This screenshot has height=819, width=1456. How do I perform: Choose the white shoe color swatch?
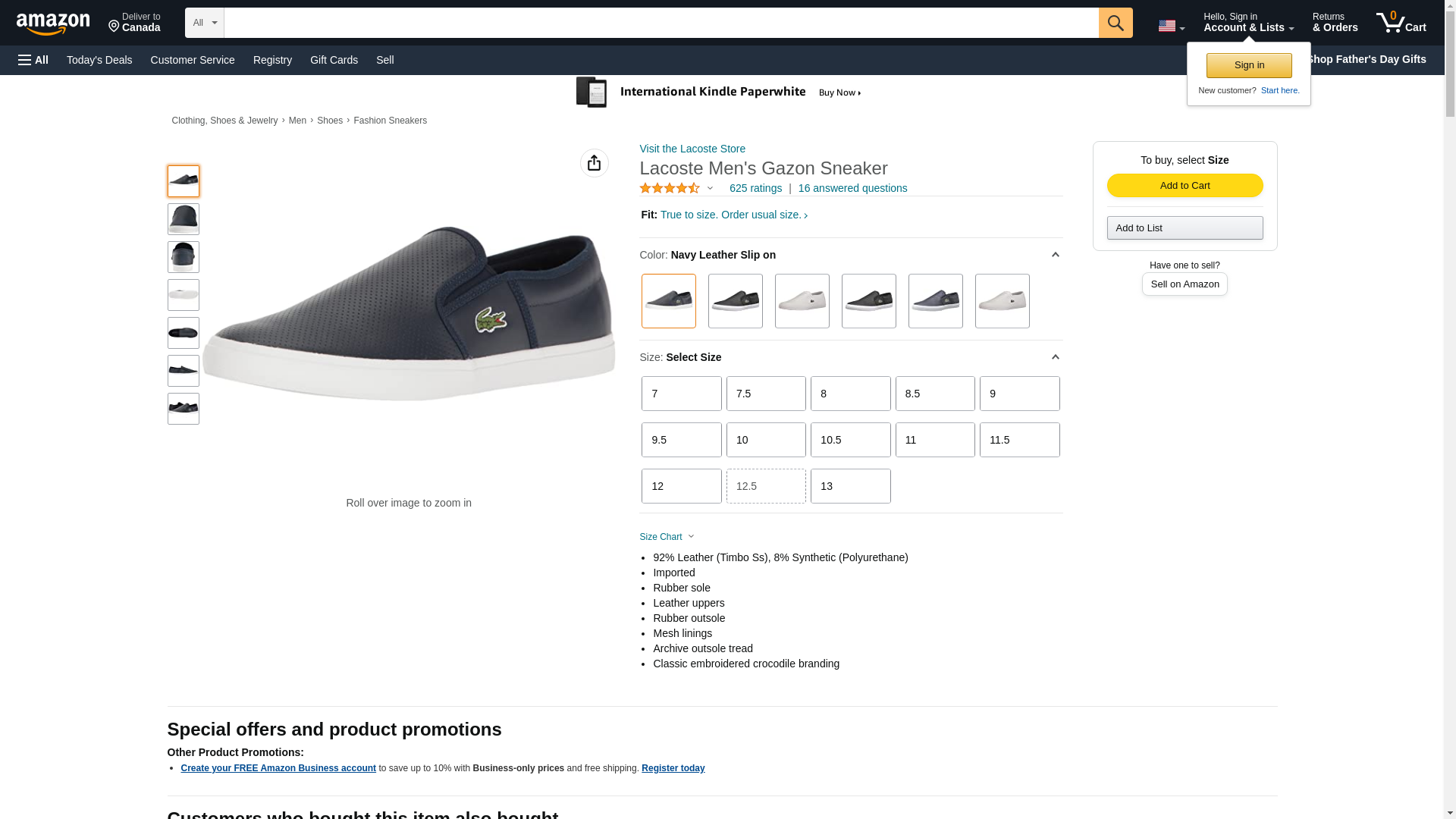[x=802, y=301]
